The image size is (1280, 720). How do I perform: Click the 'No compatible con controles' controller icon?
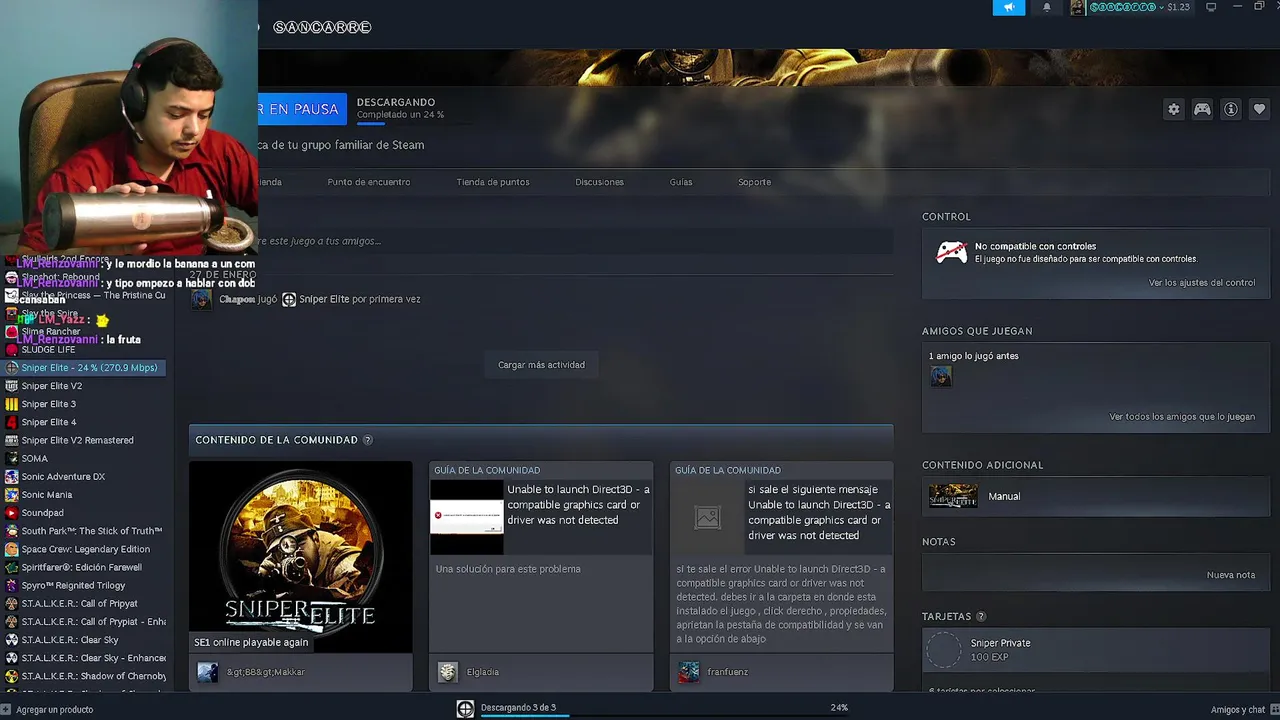point(951,252)
